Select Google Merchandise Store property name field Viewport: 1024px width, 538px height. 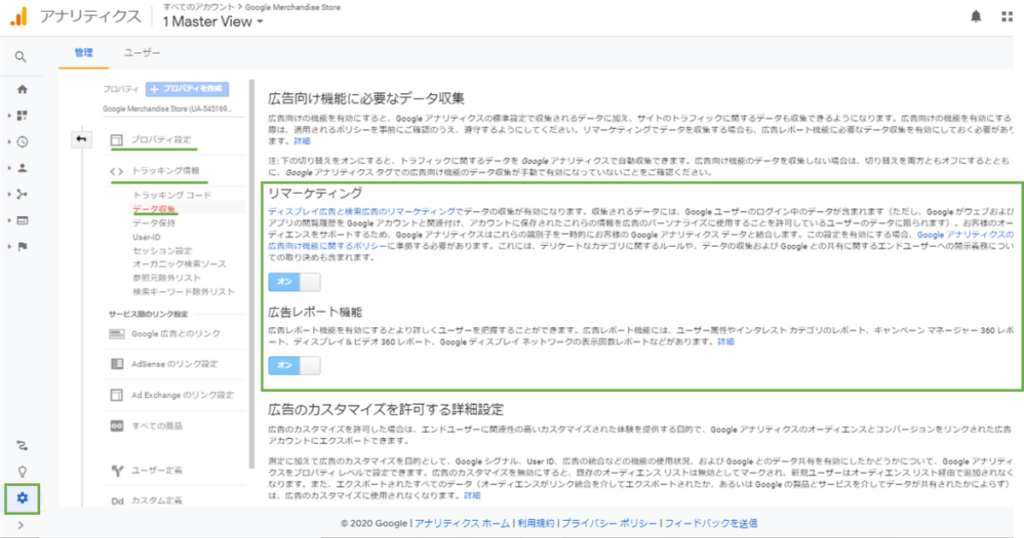[x=167, y=109]
